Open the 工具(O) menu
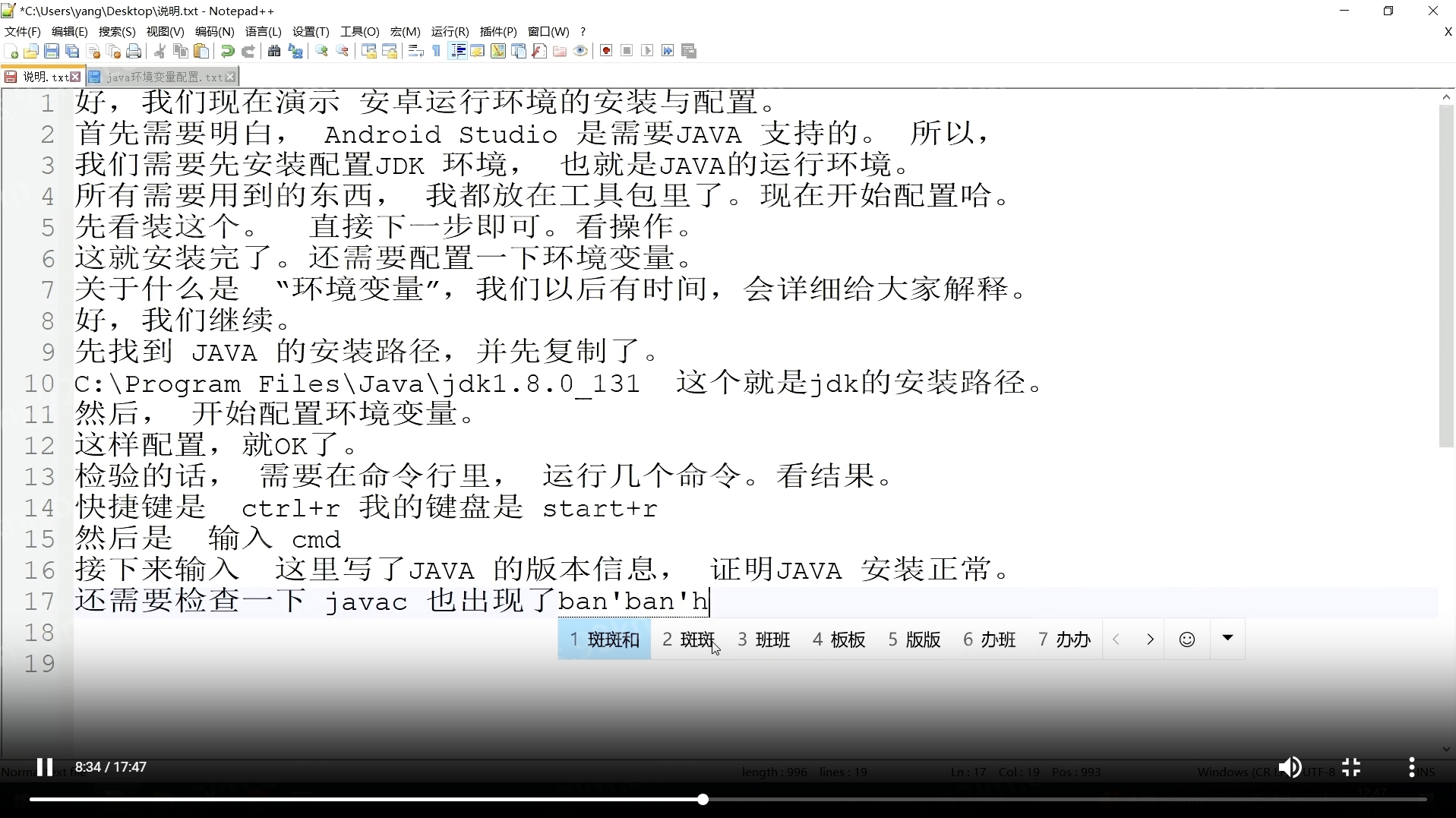 (359, 31)
